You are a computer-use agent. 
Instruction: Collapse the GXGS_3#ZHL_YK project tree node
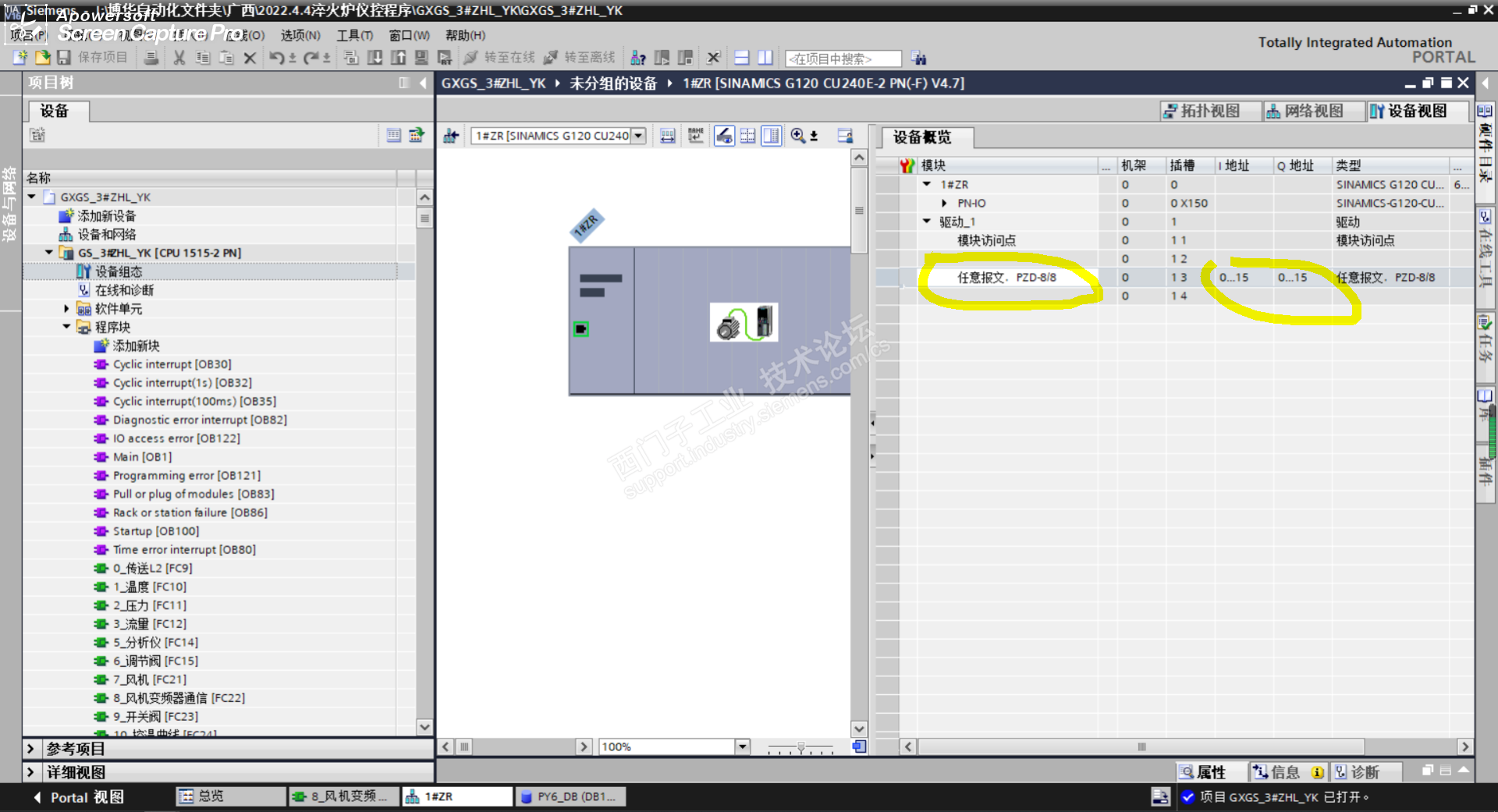[x=32, y=197]
